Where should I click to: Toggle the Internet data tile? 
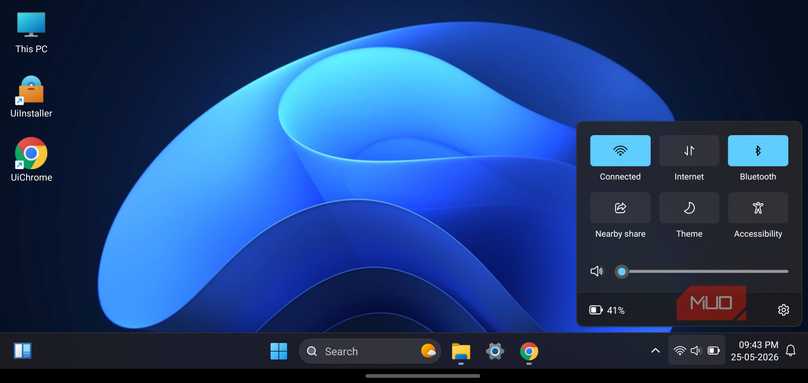point(689,151)
